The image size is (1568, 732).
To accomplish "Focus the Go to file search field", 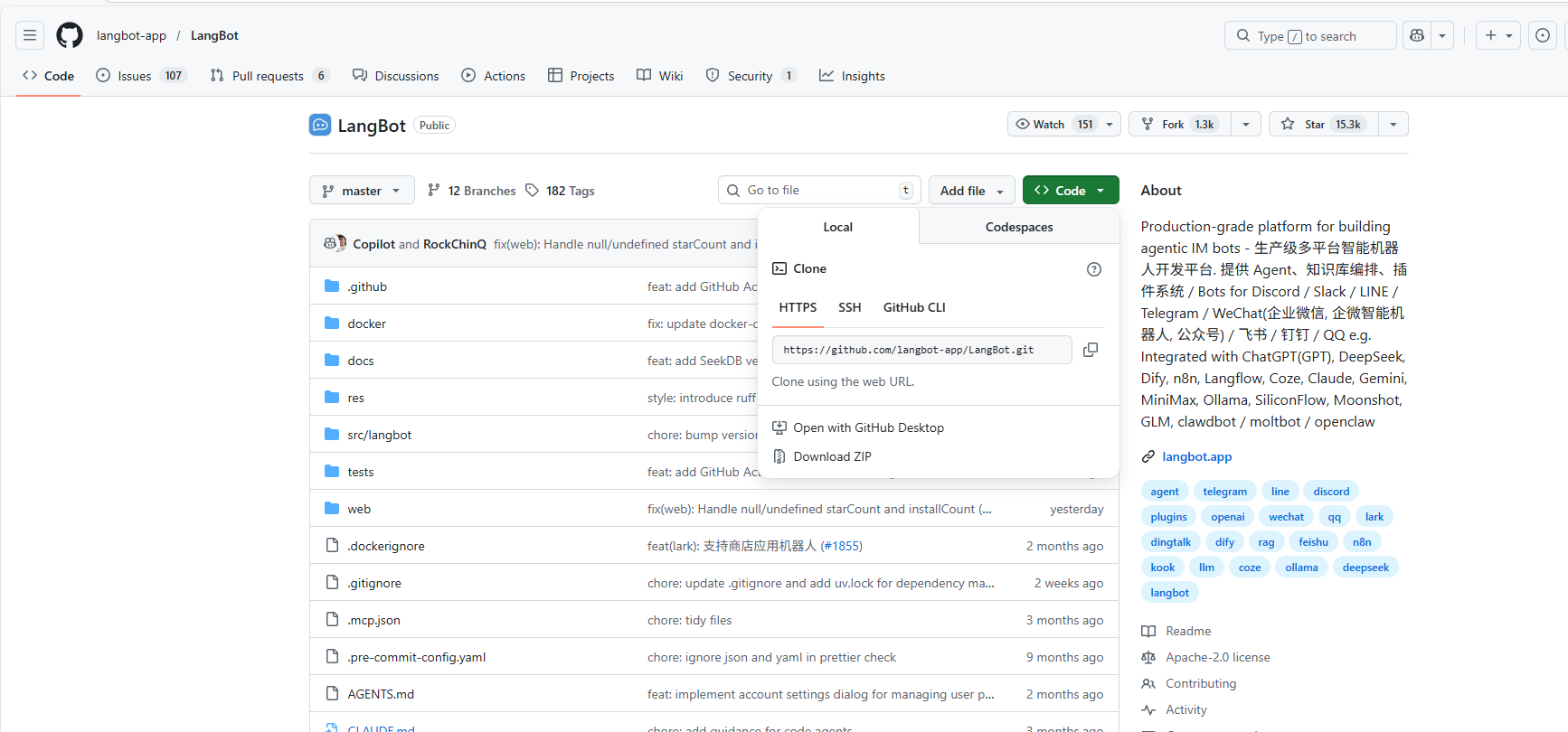I will coord(819,190).
